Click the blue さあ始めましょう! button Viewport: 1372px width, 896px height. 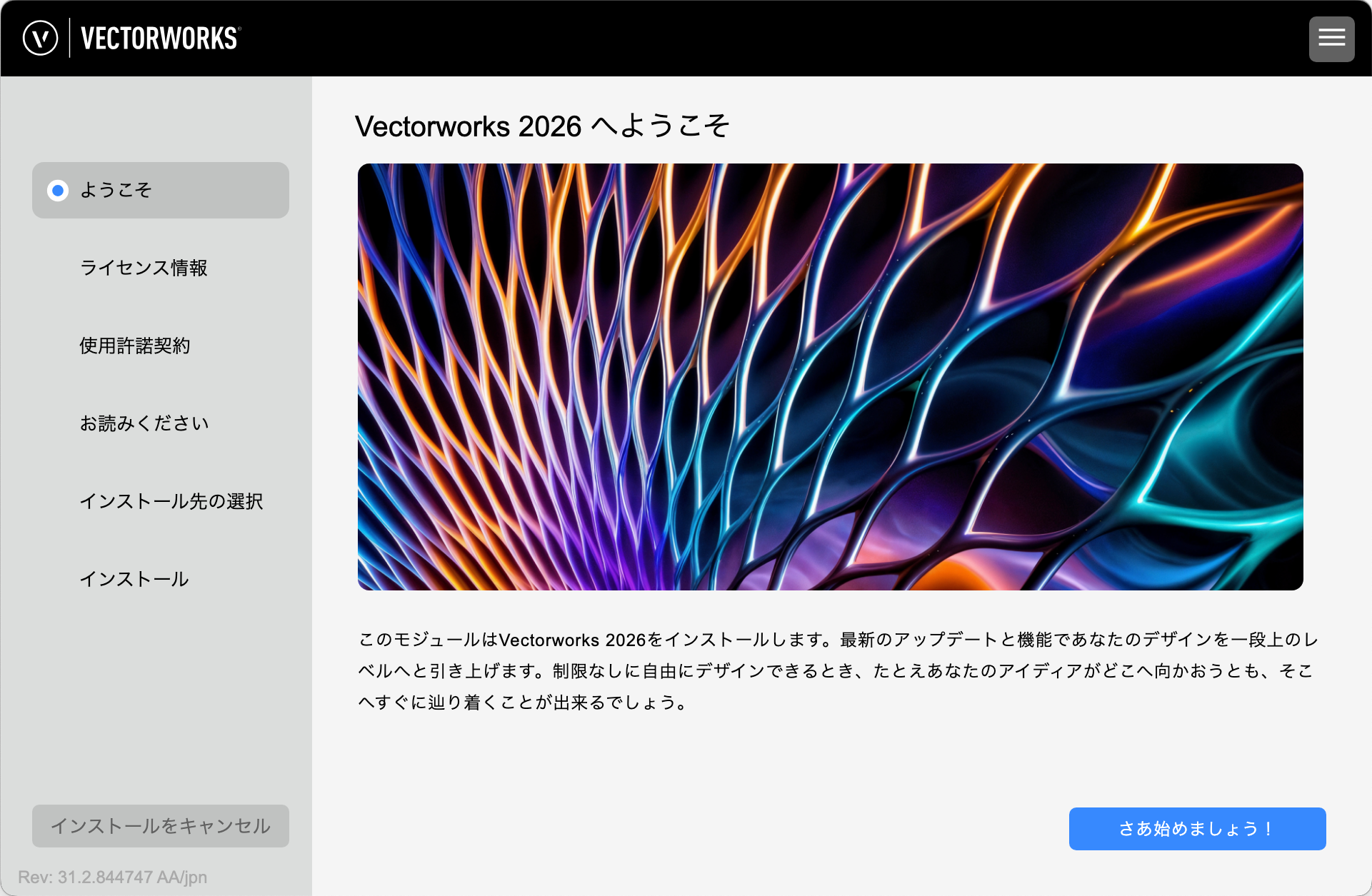click(1197, 829)
